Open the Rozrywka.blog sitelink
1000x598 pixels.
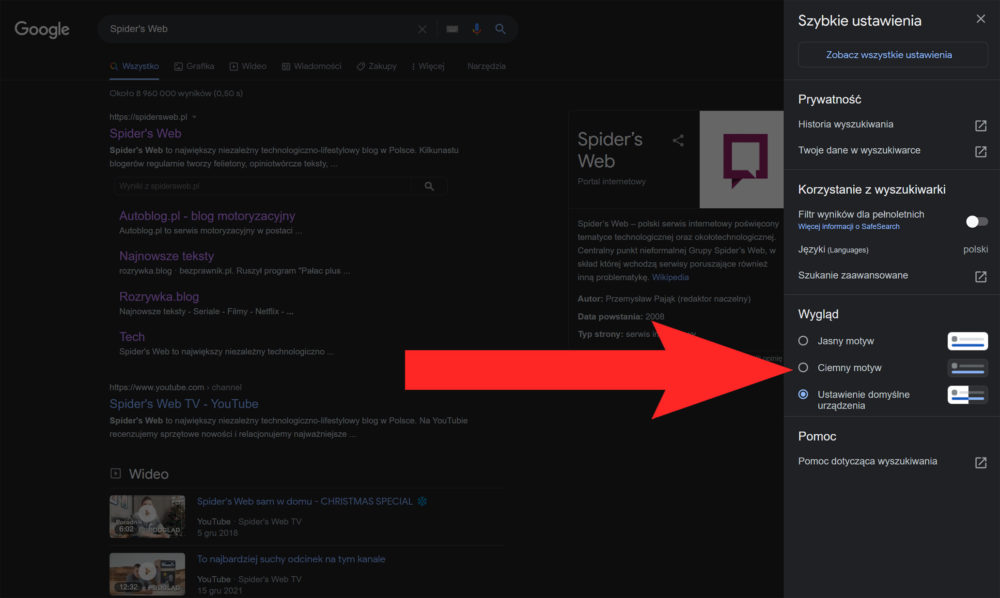[x=159, y=296]
